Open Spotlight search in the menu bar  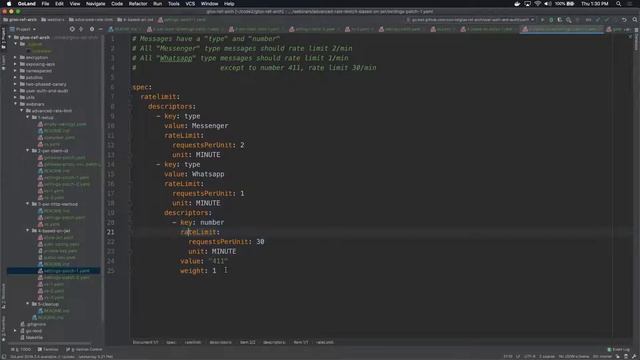(618, 4)
